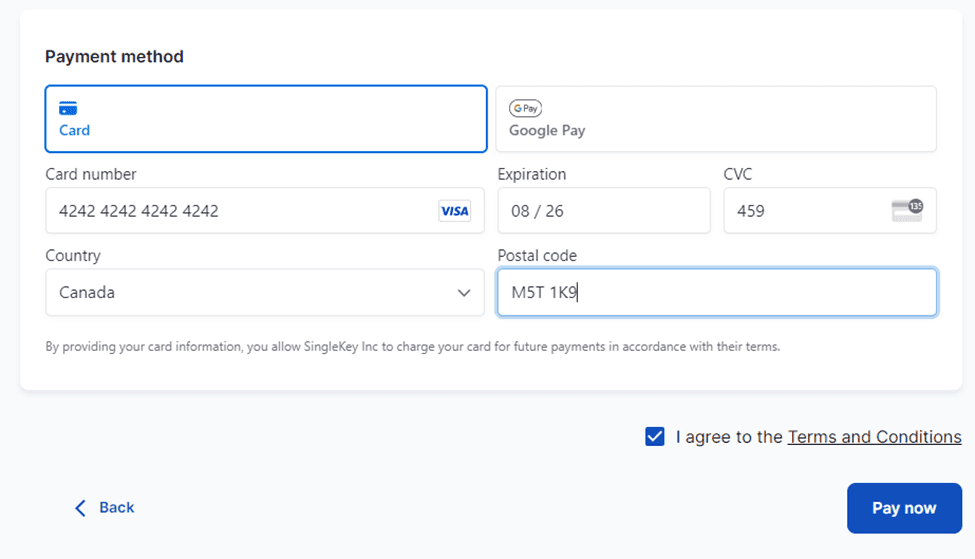The height and width of the screenshot is (559, 975).
Task: Select the Card payment method tab
Action: (x=266, y=119)
